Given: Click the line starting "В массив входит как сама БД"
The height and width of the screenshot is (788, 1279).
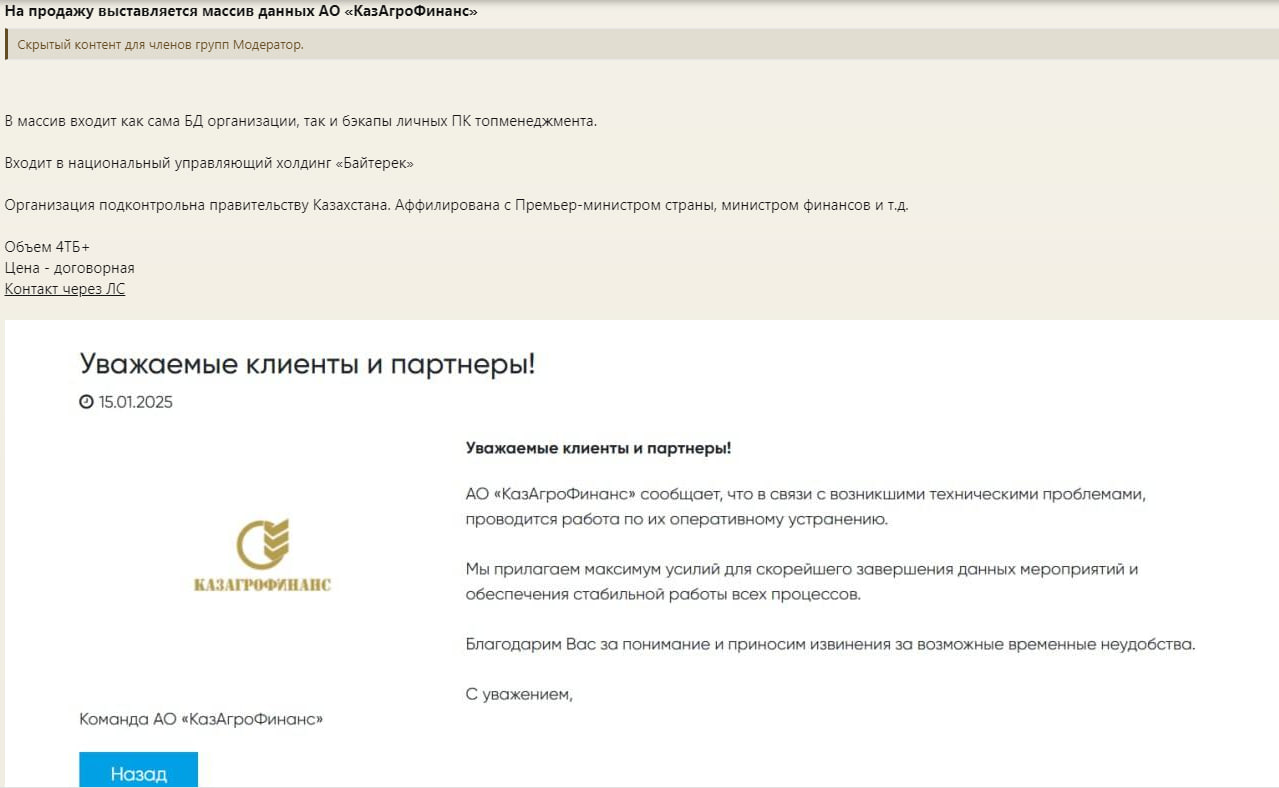Looking at the screenshot, I should point(301,121).
